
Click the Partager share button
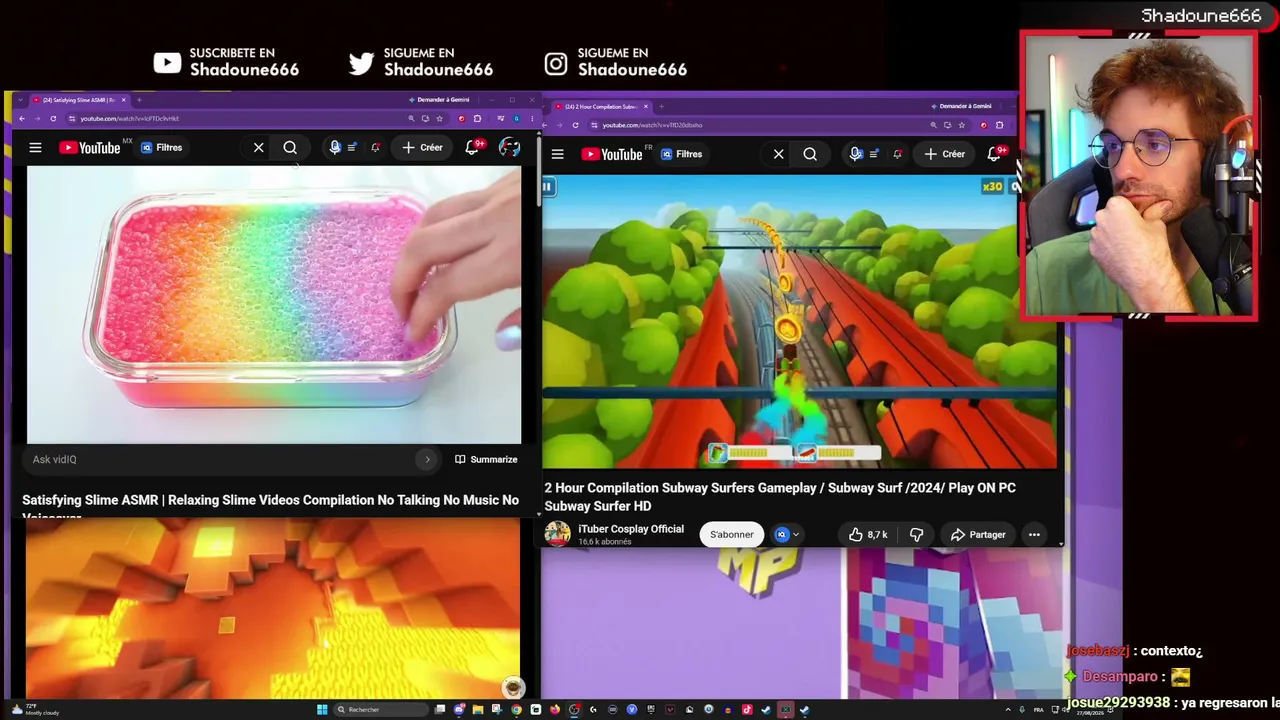coord(977,534)
